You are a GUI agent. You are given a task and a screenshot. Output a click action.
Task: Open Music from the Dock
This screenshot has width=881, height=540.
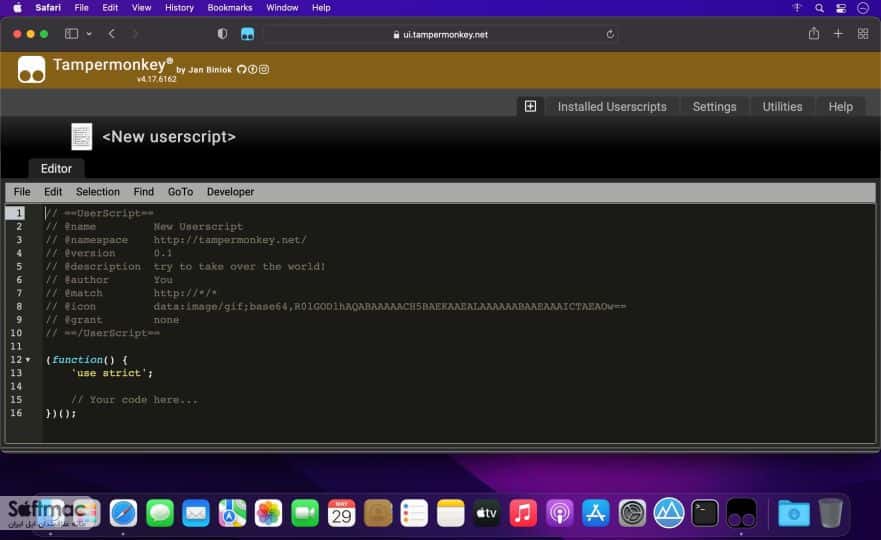pyautogui.click(x=523, y=513)
